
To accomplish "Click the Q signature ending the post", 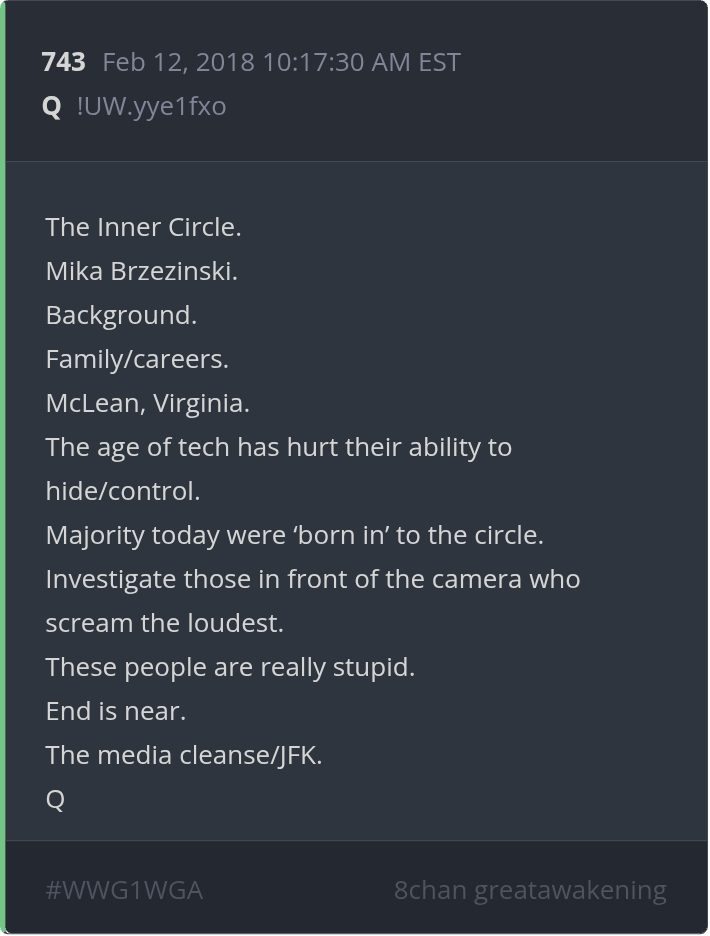I will [x=55, y=799].
